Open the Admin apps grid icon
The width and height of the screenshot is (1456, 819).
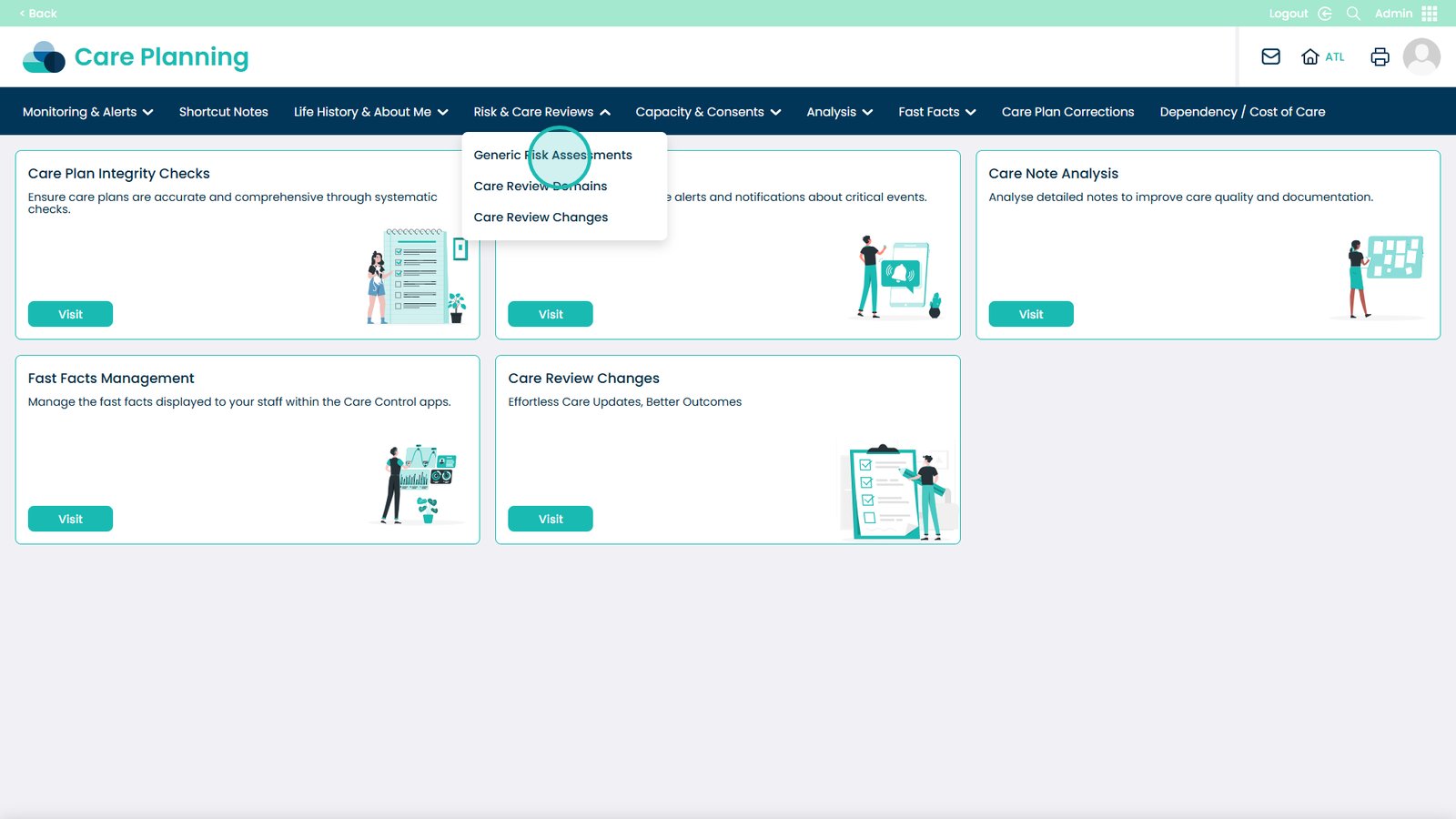1430,14
